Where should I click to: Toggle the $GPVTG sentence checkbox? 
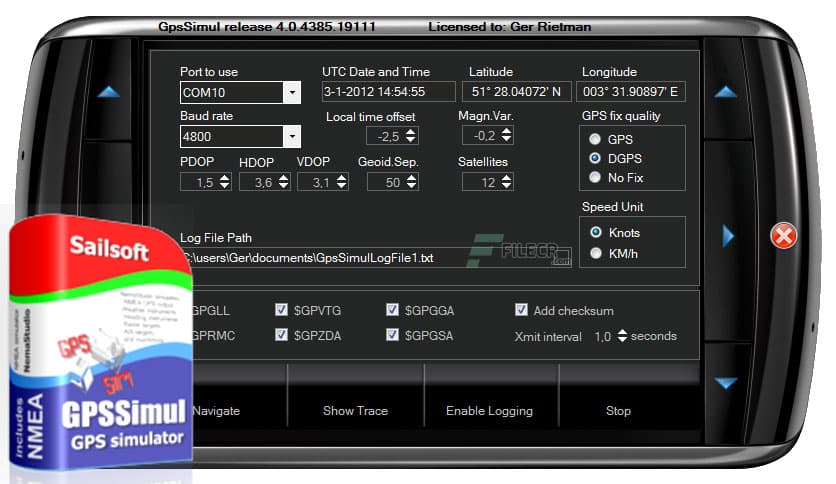[282, 310]
